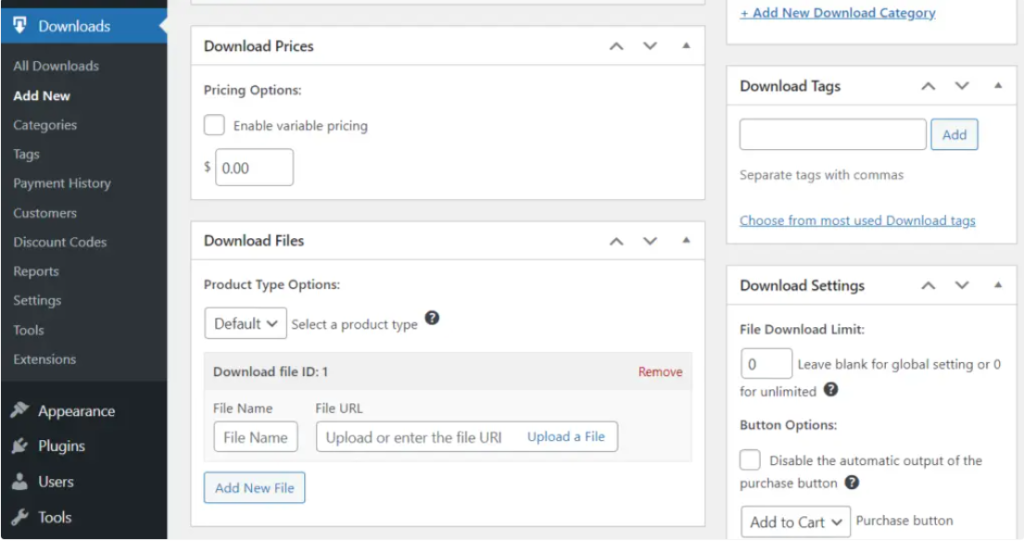
Task: Open the Default product type dropdown
Action: tap(245, 324)
